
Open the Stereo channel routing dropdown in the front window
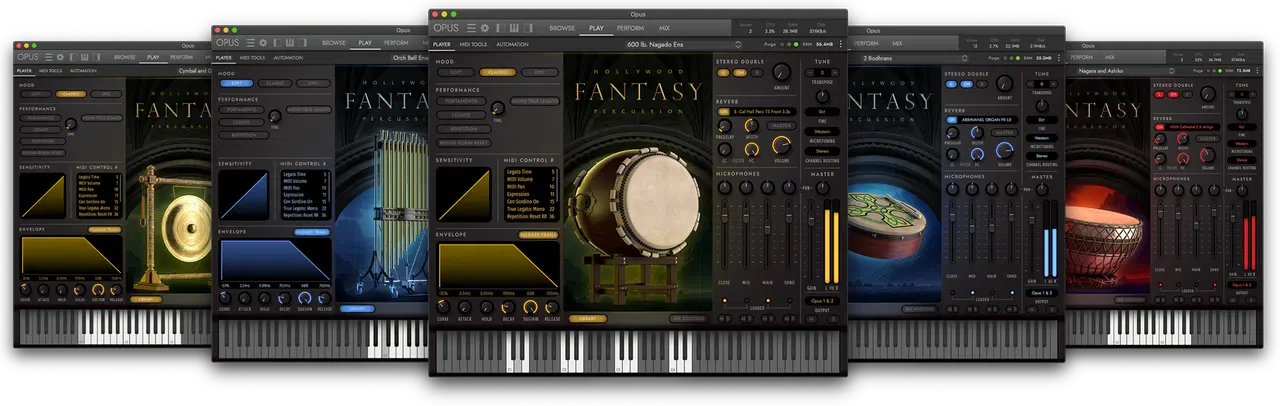pyautogui.click(x=822, y=151)
